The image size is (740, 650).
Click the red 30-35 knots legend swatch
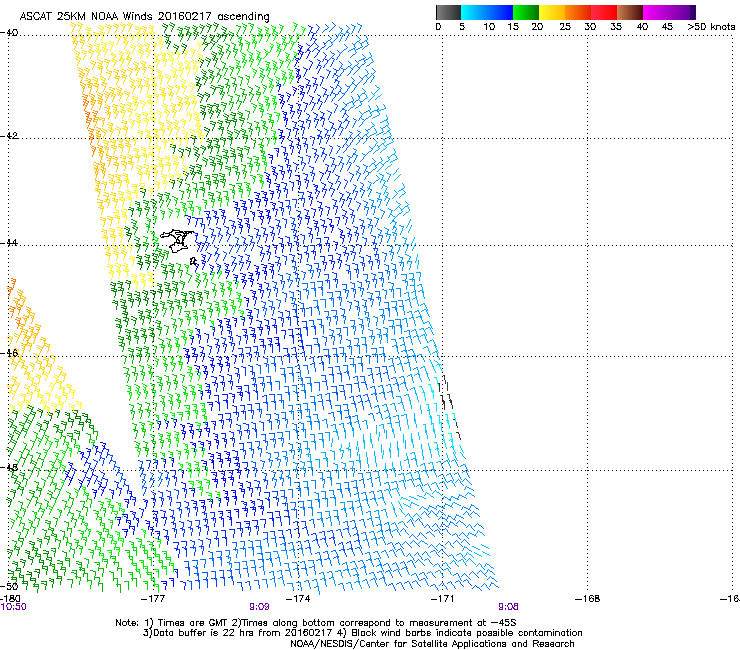pyautogui.click(x=604, y=12)
